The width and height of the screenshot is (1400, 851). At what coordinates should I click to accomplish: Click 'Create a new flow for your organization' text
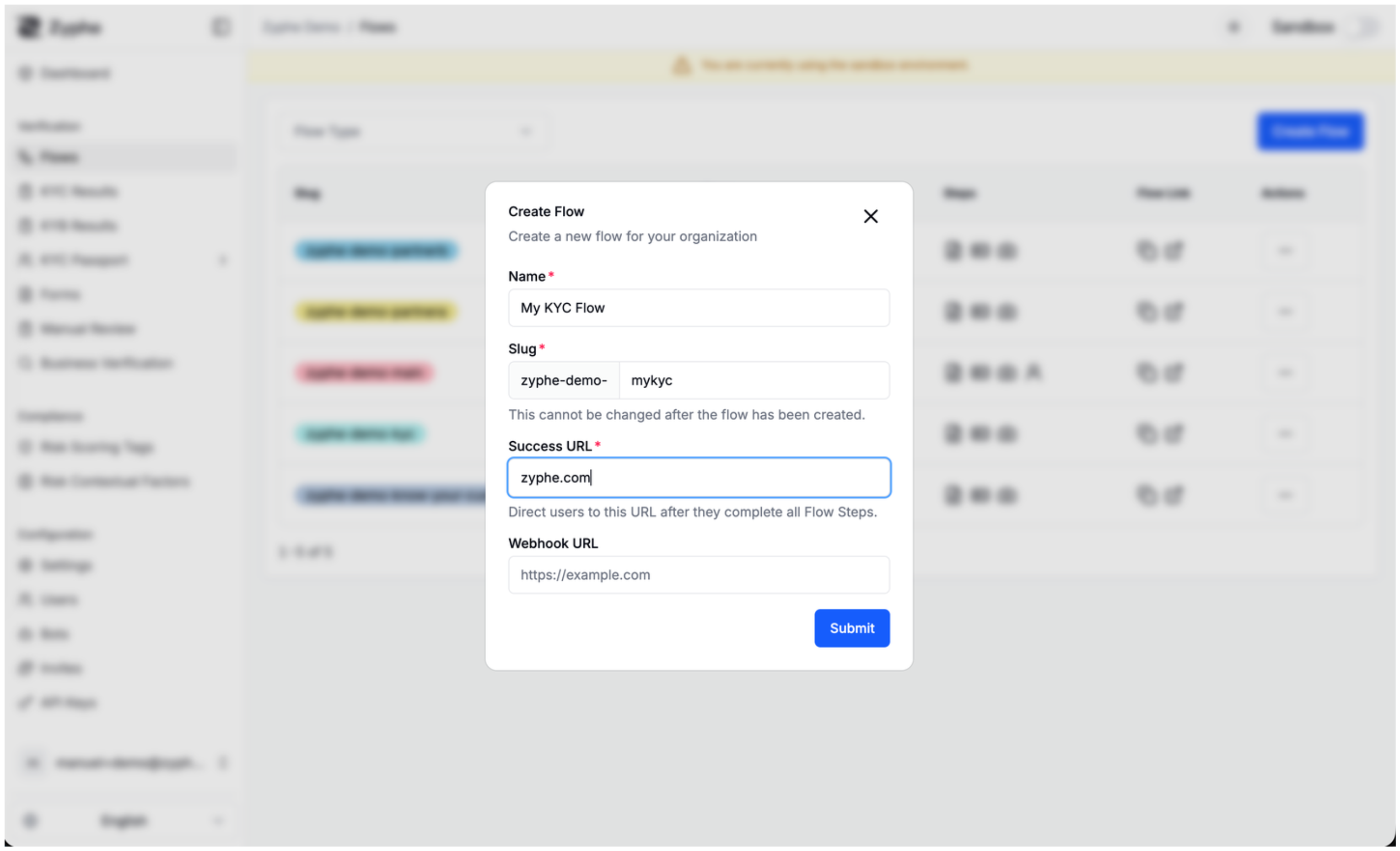(632, 236)
